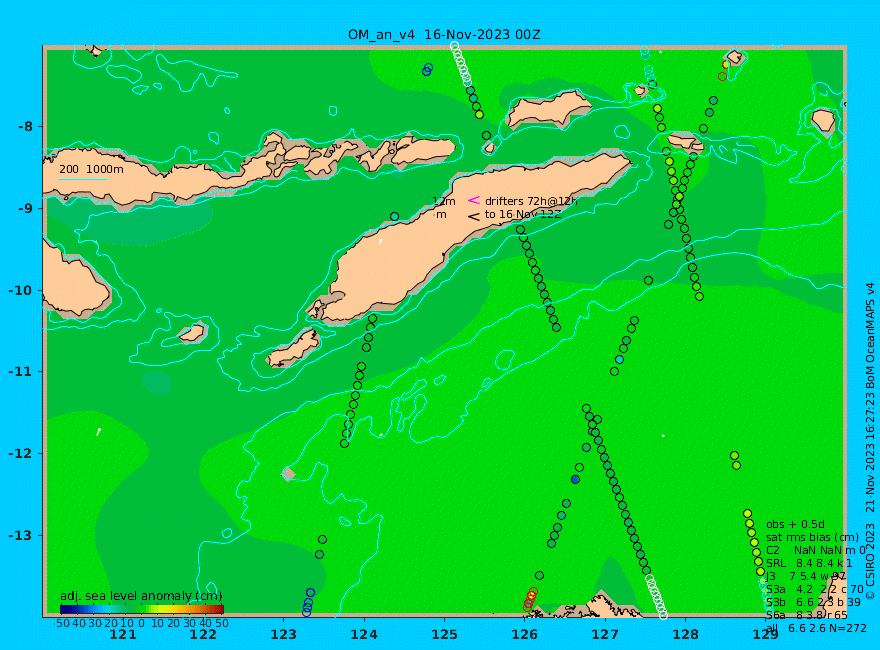Click the S3a 4.2 2.2 c 70 row
Screen dimensions: 880x650
815,589
